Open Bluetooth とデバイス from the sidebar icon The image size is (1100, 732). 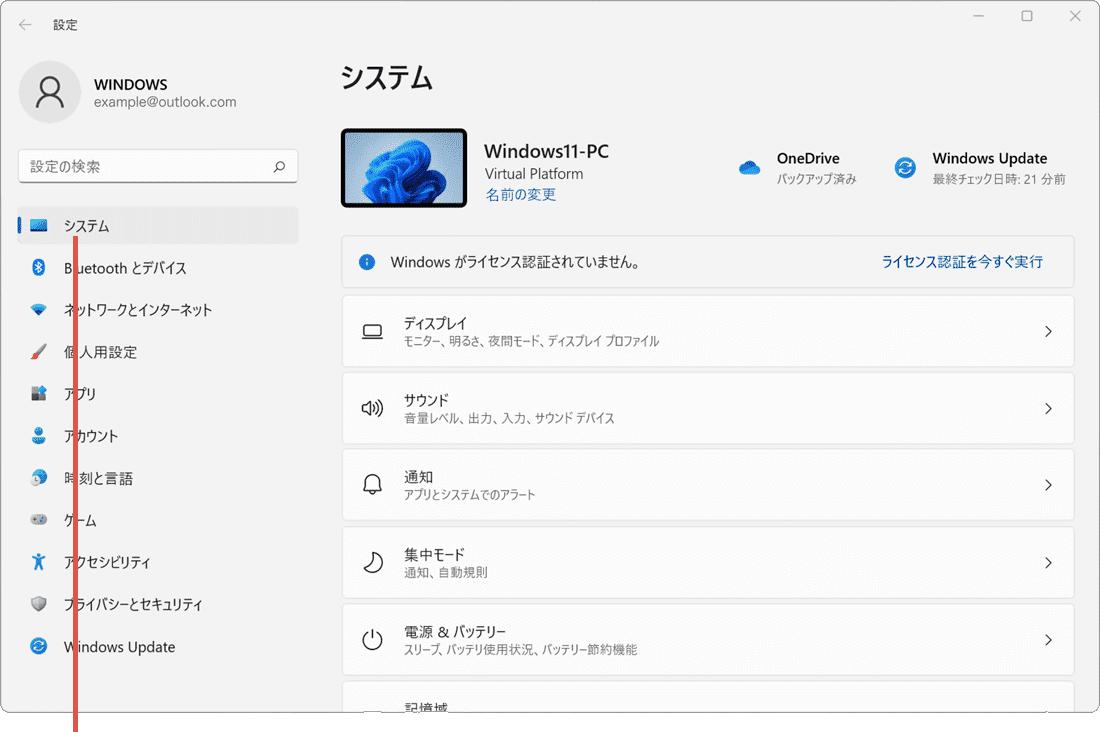38,268
